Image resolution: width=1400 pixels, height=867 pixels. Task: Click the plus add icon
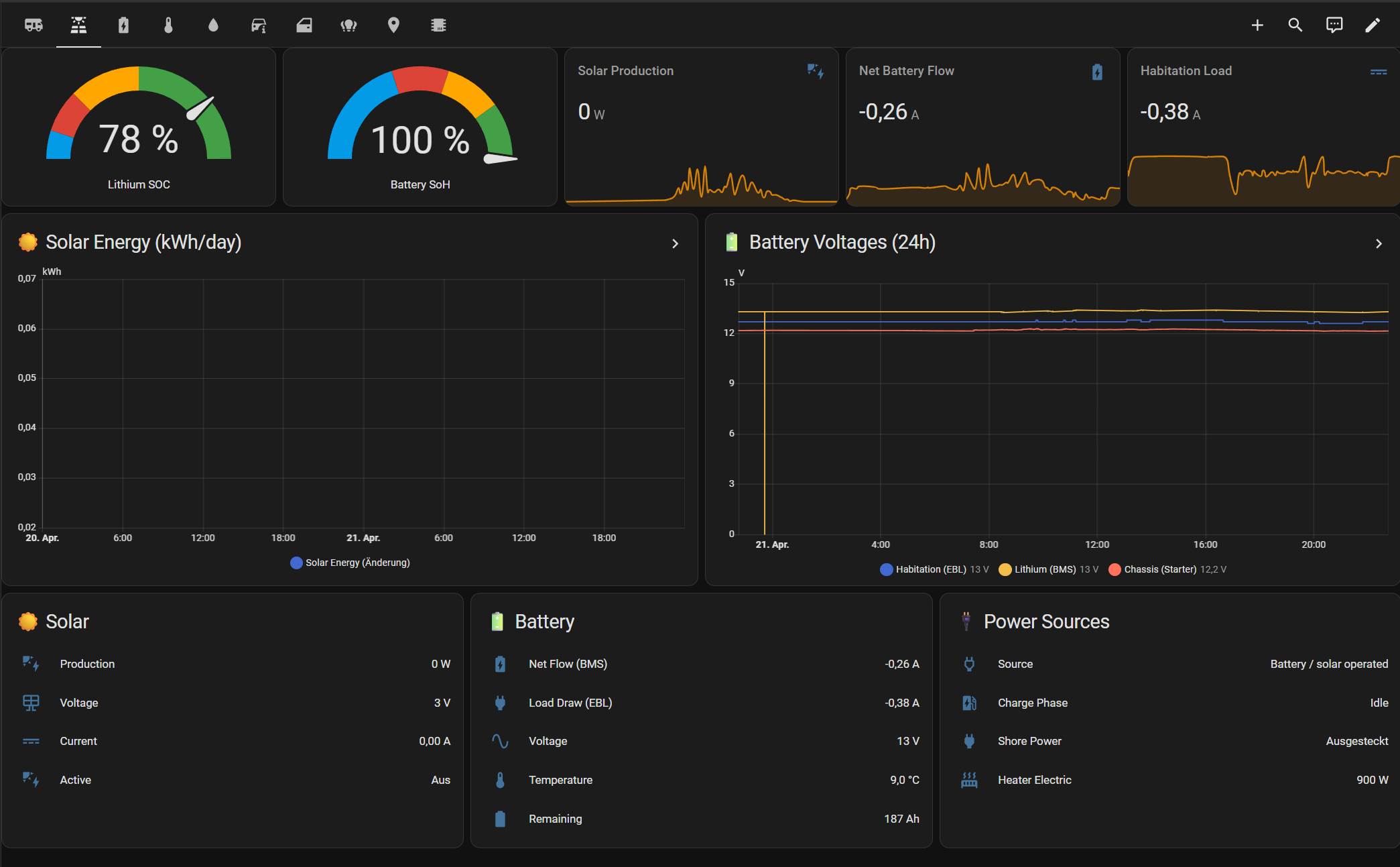point(1257,25)
